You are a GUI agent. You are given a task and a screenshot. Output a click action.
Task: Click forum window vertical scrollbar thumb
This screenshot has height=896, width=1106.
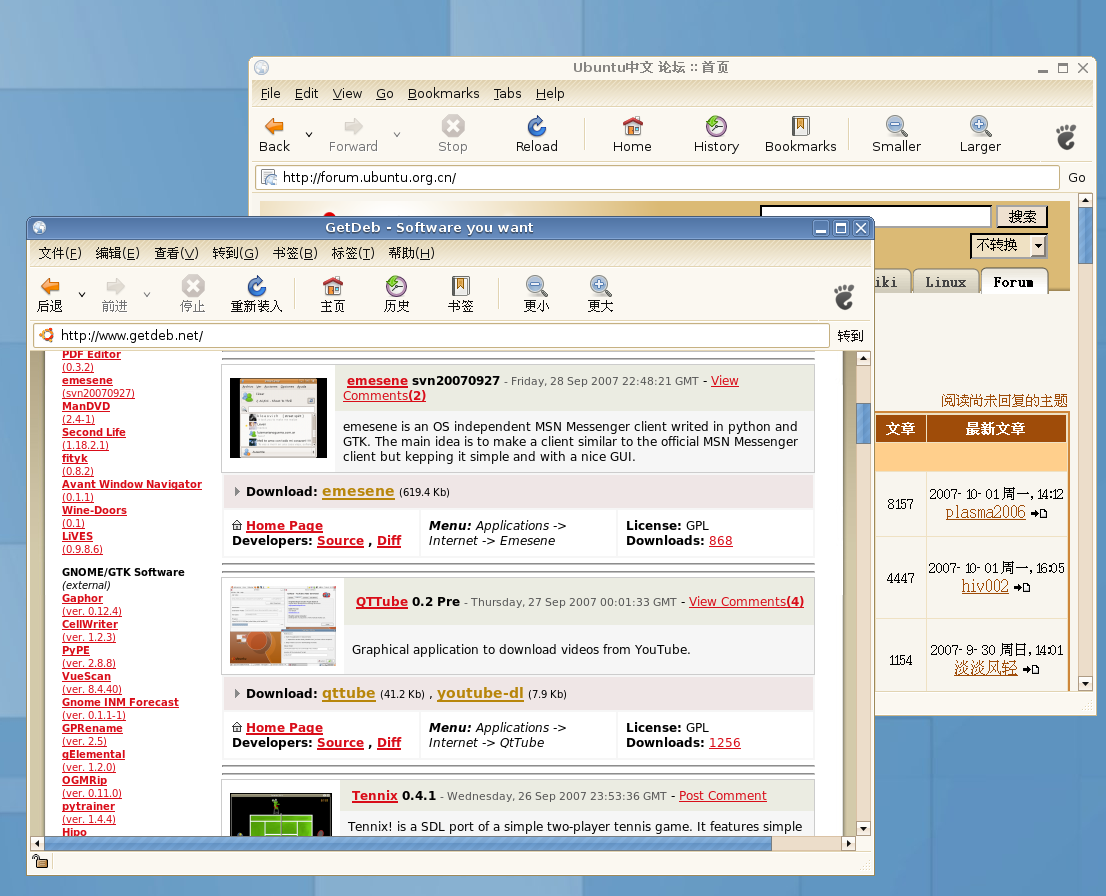(1086, 236)
